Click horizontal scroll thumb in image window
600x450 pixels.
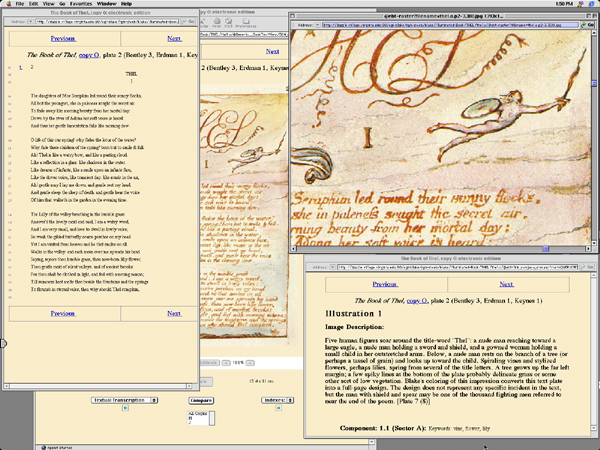[546, 249]
